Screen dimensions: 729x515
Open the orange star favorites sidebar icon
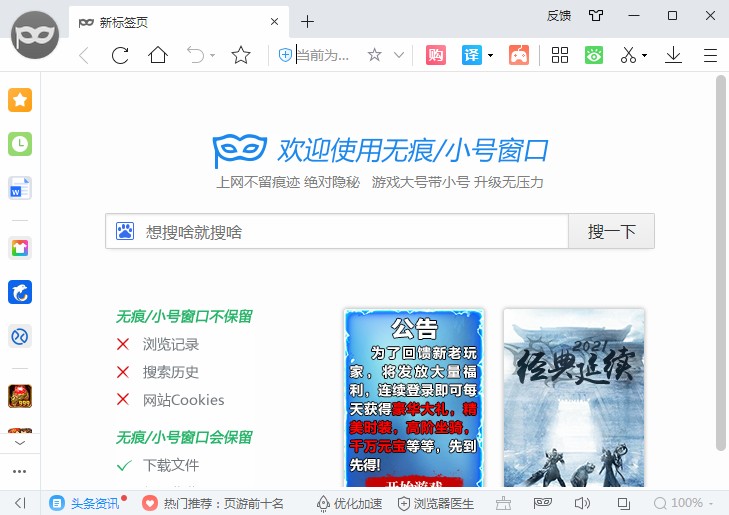pyautogui.click(x=20, y=100)
